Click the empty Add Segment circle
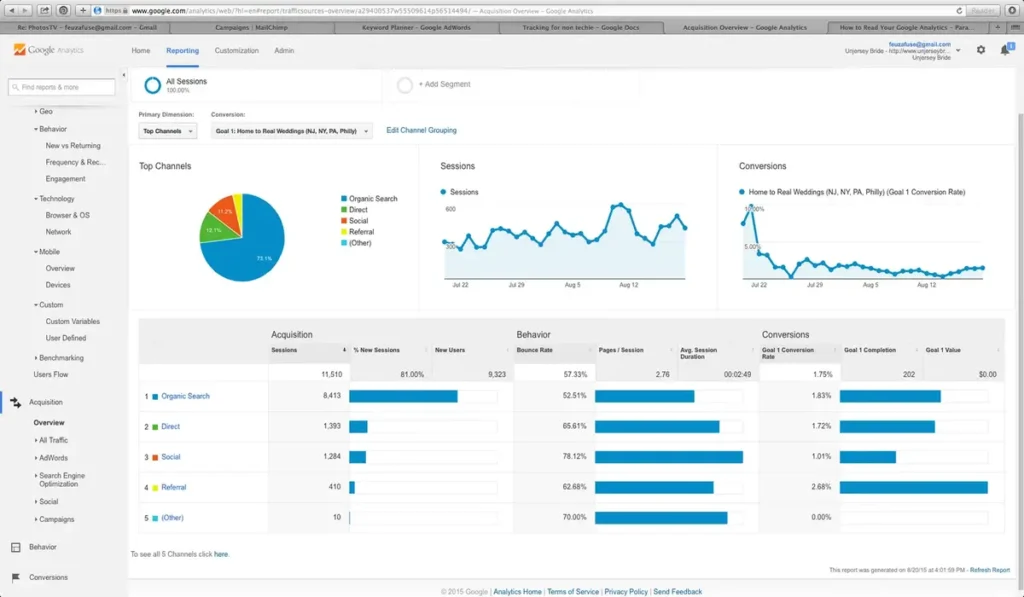1024x597 pixels. [x=405, y=85]
